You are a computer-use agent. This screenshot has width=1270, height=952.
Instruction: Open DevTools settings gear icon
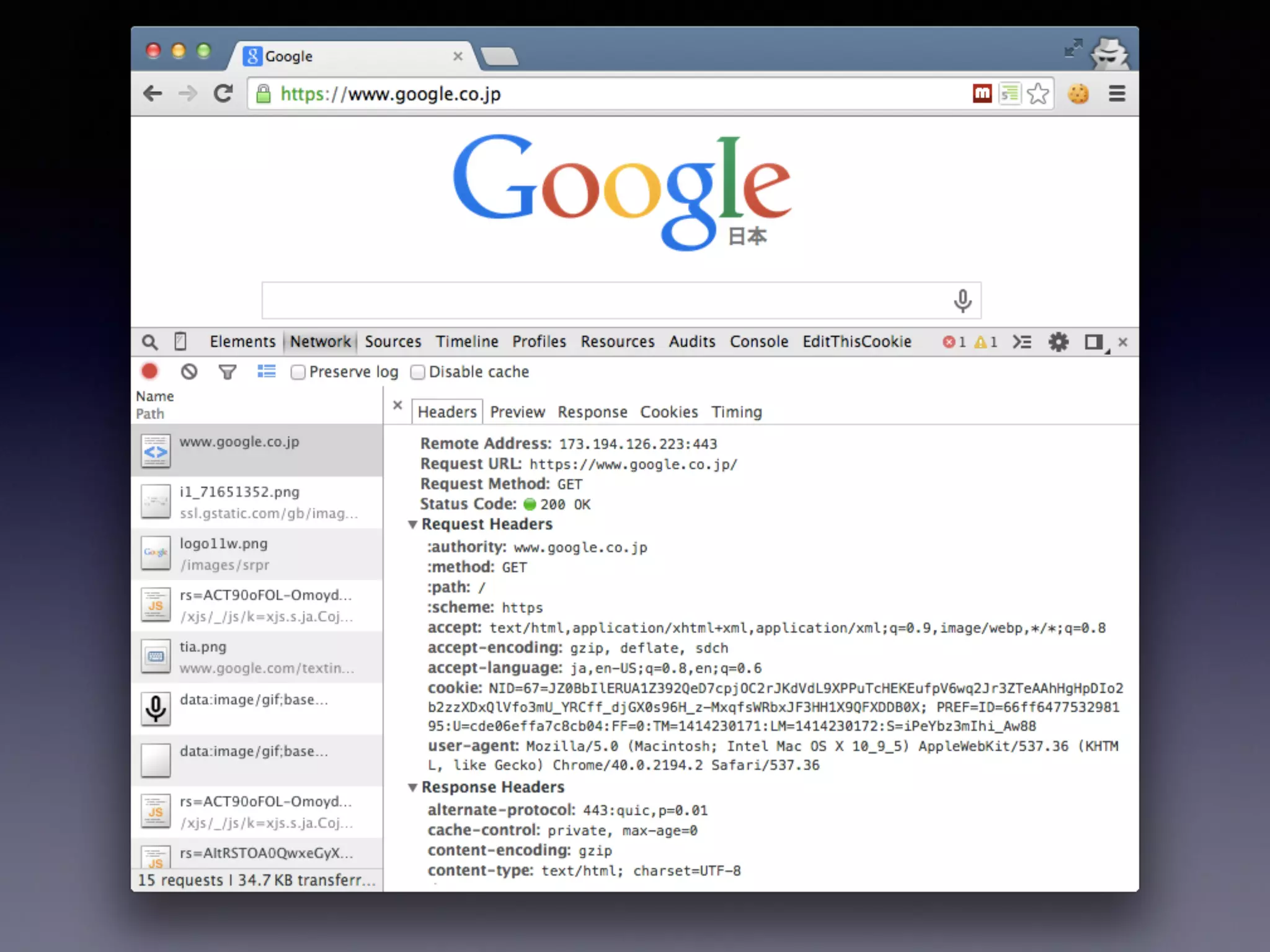(1058, 342)
